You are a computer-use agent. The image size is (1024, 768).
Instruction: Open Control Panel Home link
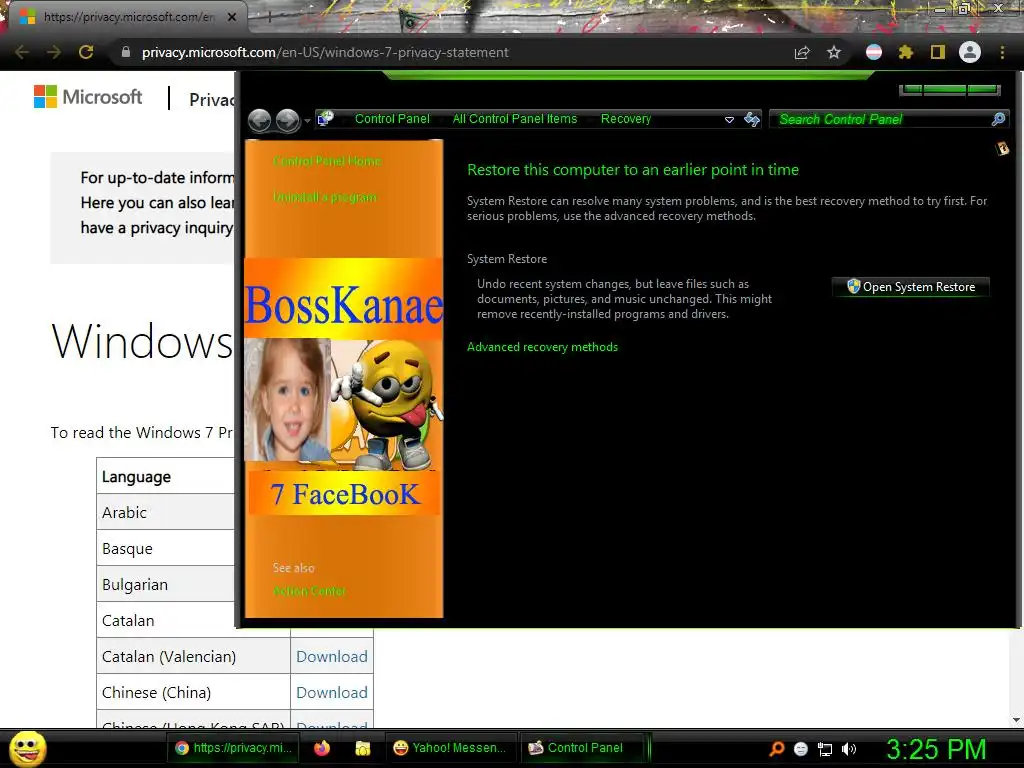point(327,161)
